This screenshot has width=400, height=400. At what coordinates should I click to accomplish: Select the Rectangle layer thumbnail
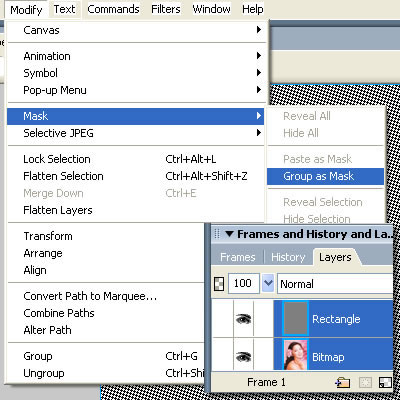(x=295, y=319)
